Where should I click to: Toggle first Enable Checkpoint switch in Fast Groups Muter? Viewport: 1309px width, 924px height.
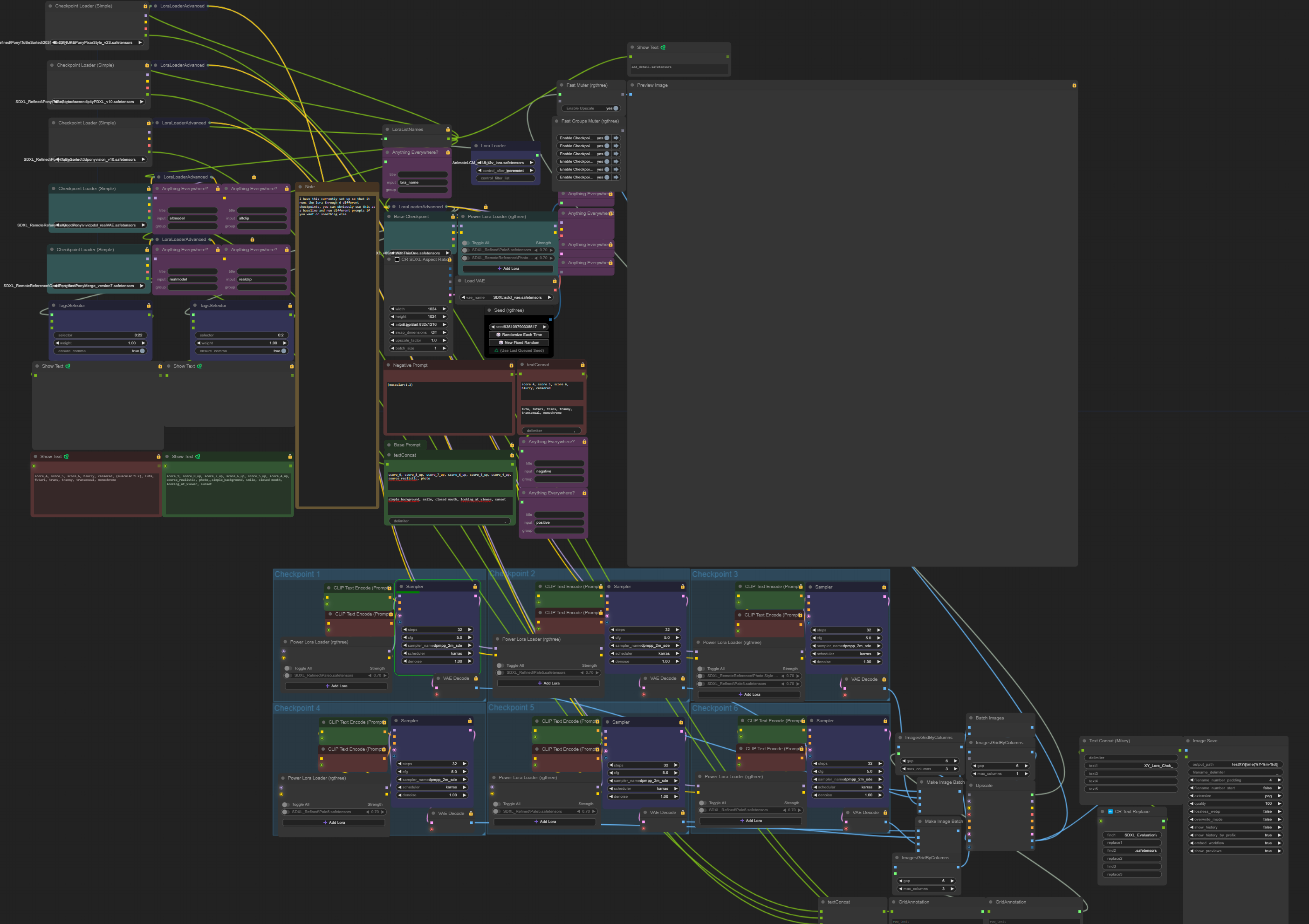point(607,138)
